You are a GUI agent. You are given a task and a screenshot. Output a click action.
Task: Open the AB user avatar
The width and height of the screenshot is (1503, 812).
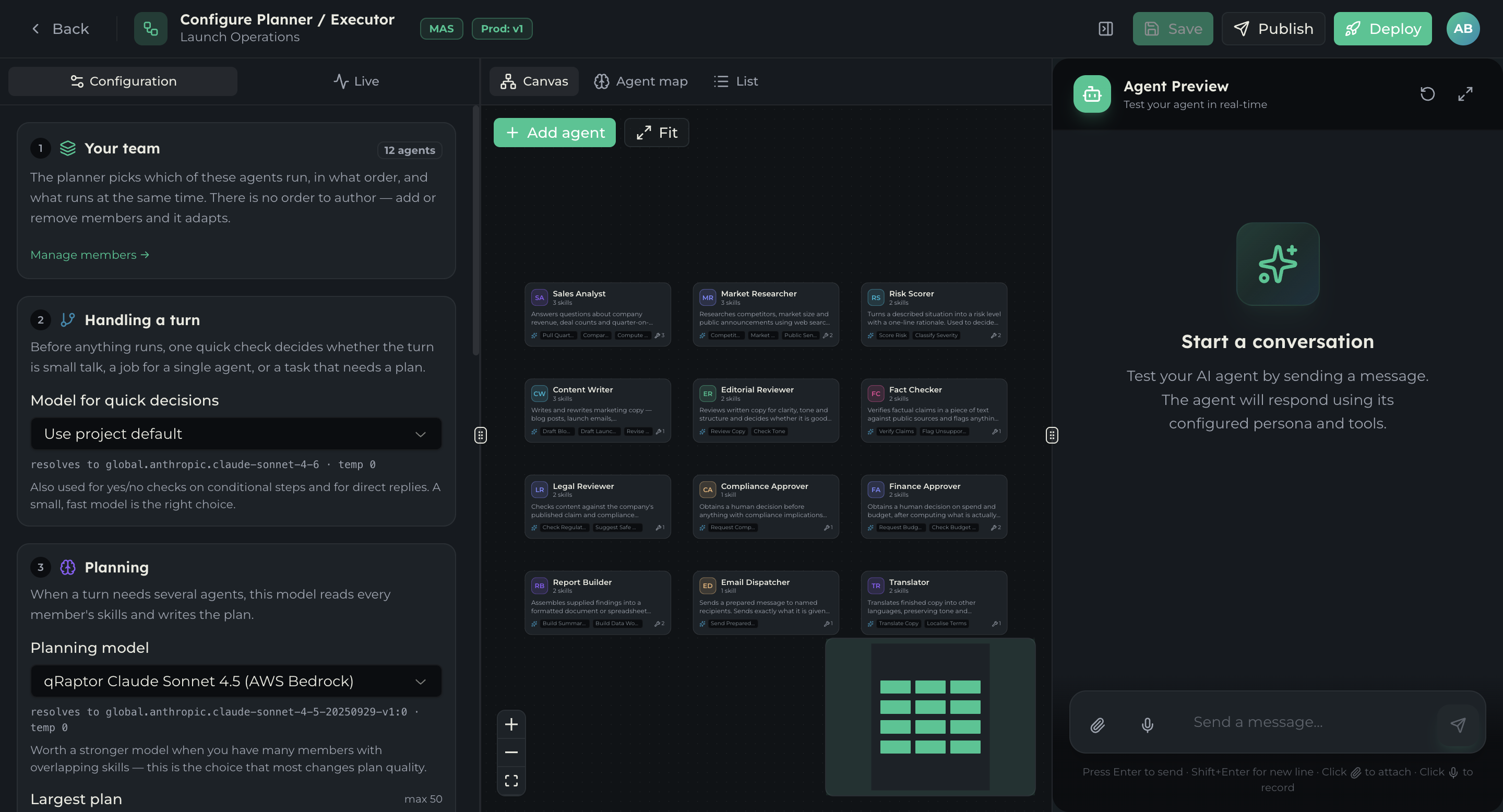pos(1463,29)
